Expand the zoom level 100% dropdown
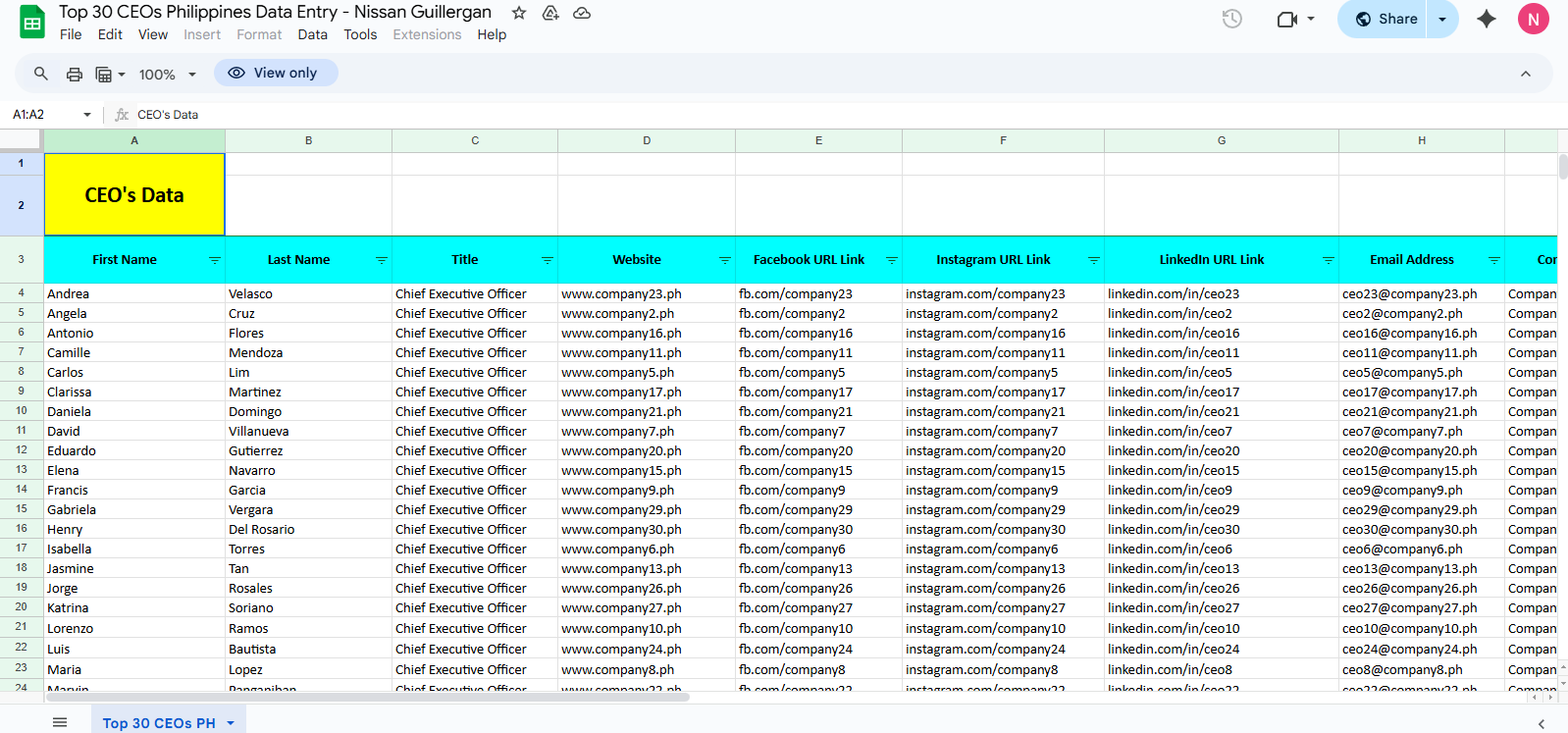 [168, 75]
